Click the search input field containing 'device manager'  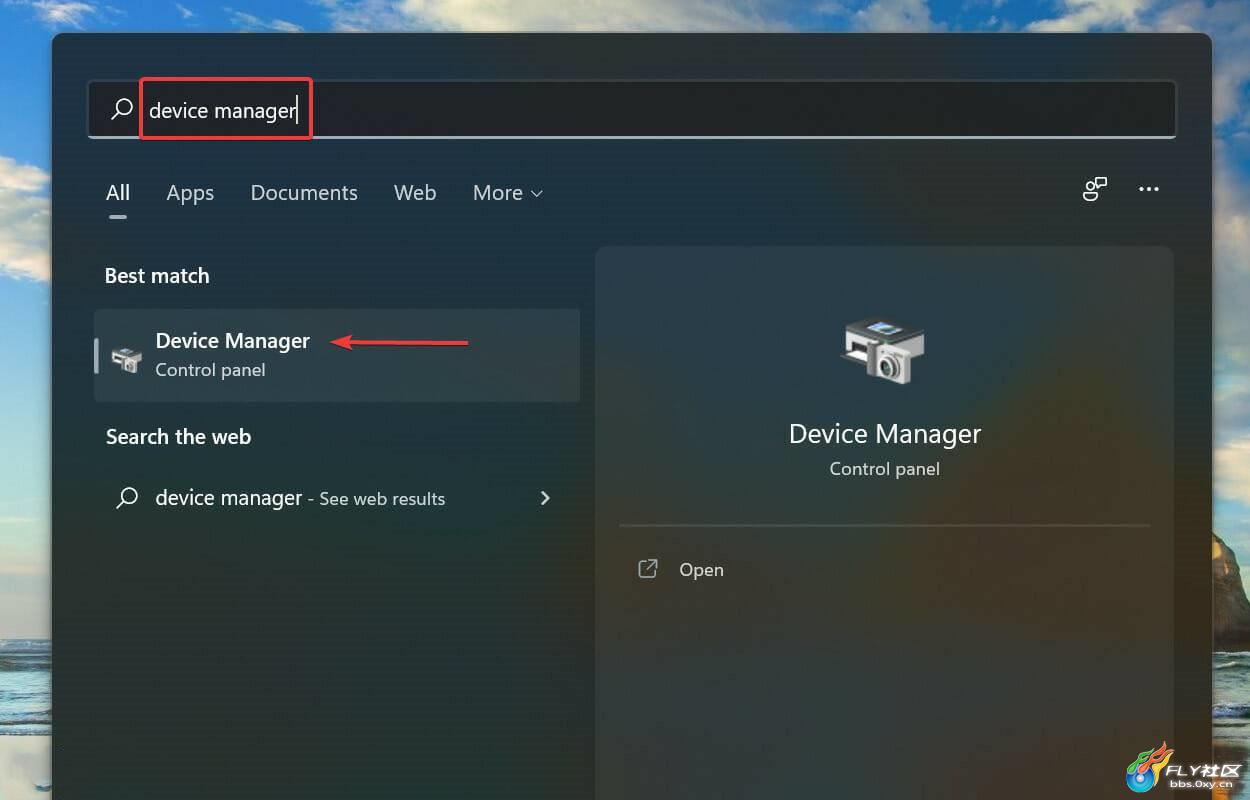click(632, 109)
